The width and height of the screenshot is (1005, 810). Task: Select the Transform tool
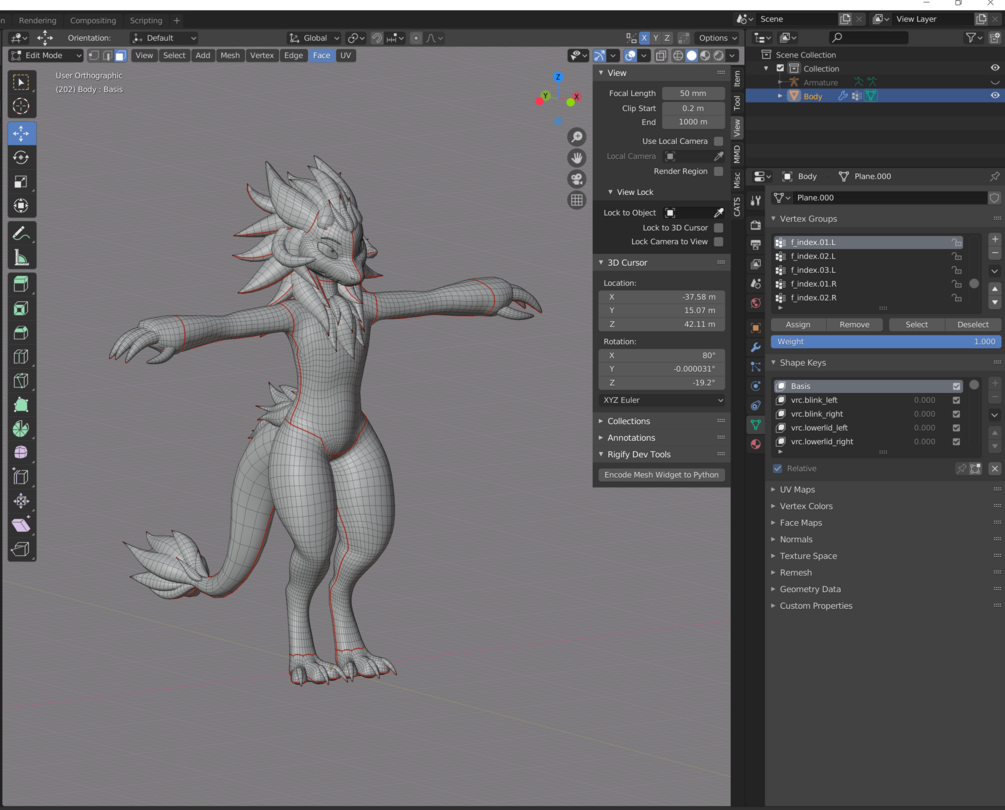pos(21,206)
